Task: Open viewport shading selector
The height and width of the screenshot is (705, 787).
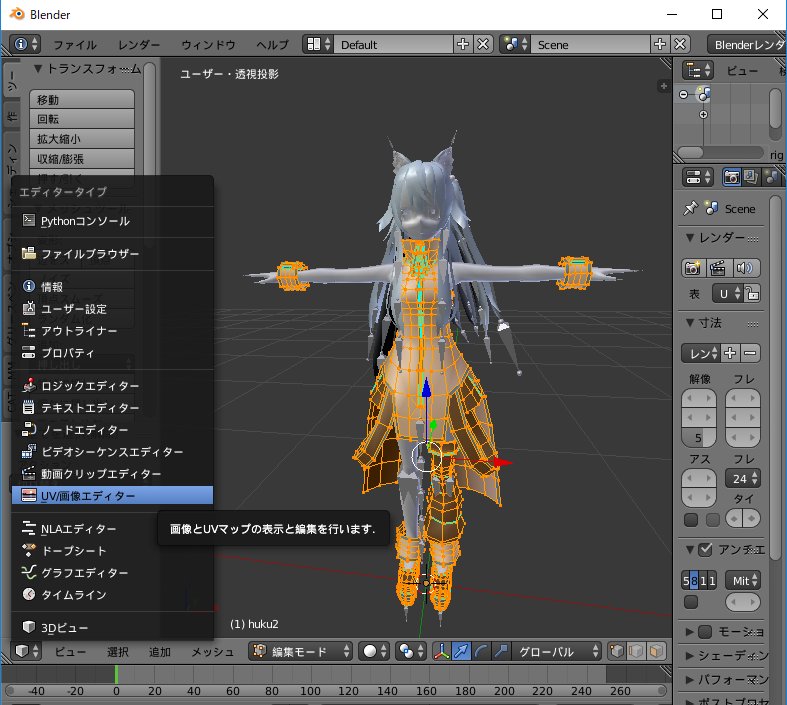Action: (374, 651)
